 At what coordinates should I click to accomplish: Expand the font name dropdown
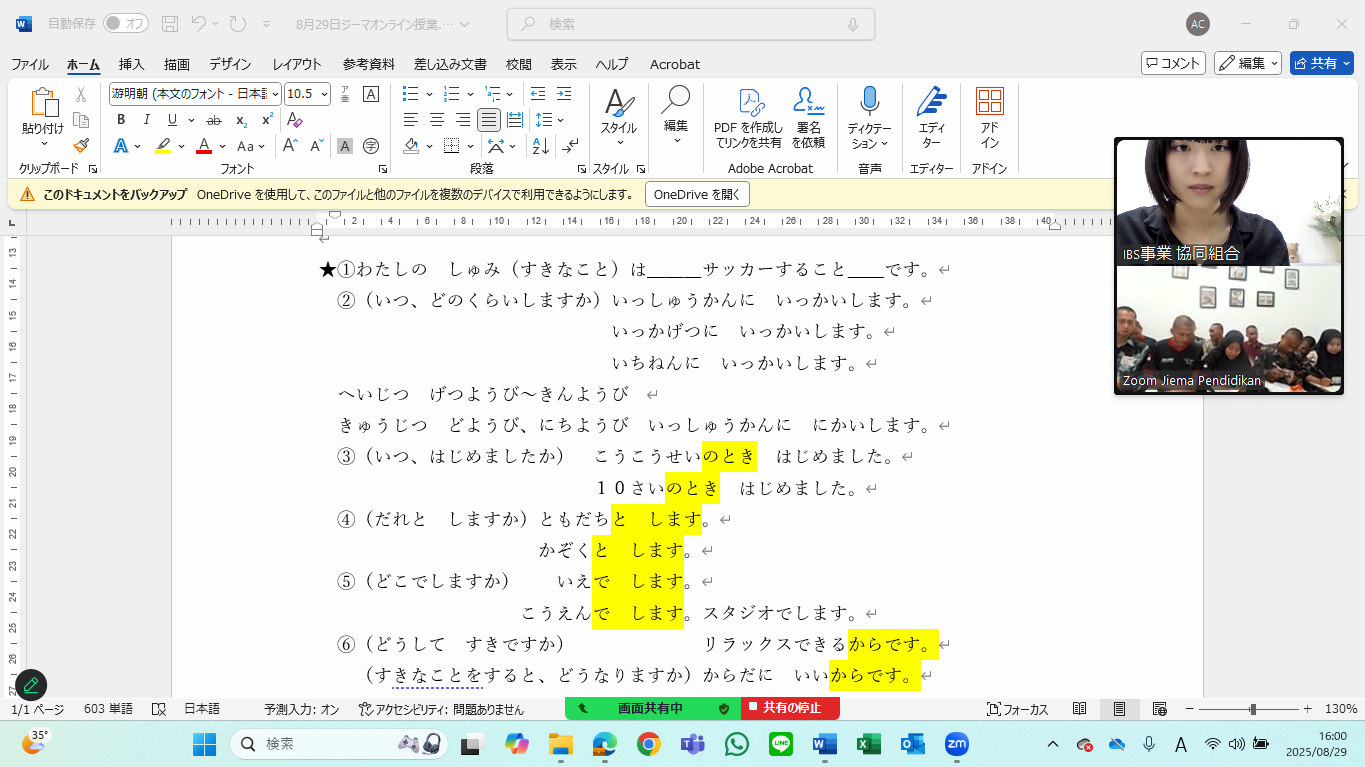275,94
